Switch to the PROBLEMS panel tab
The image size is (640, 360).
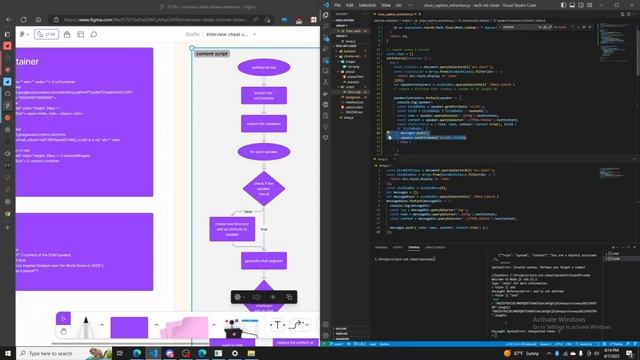click(x=381, y=247)
